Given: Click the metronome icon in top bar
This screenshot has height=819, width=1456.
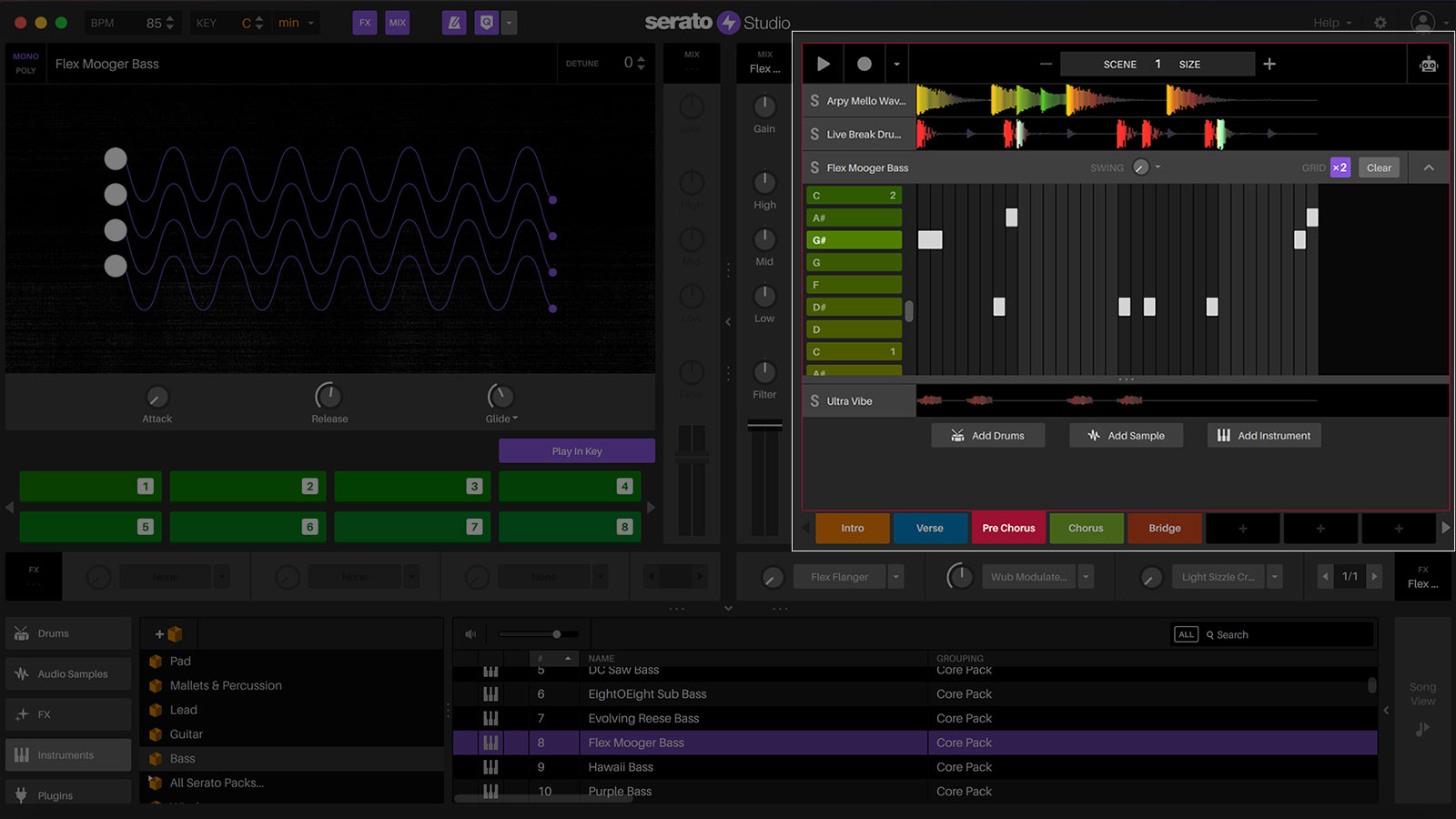Looking at the screenshot, I should tap(454, 23).
